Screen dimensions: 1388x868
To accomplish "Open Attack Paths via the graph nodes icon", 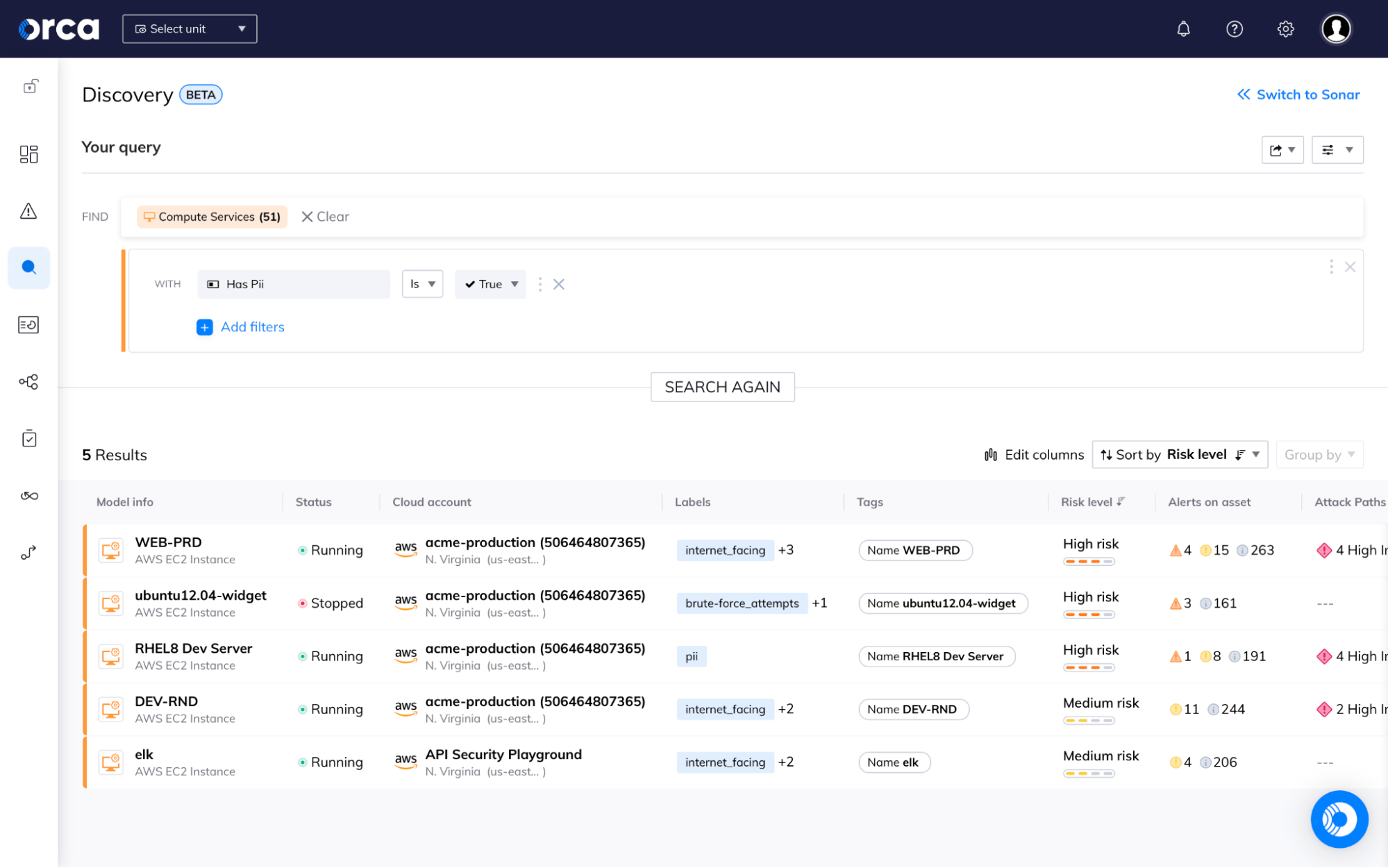I will pos(28,381).
